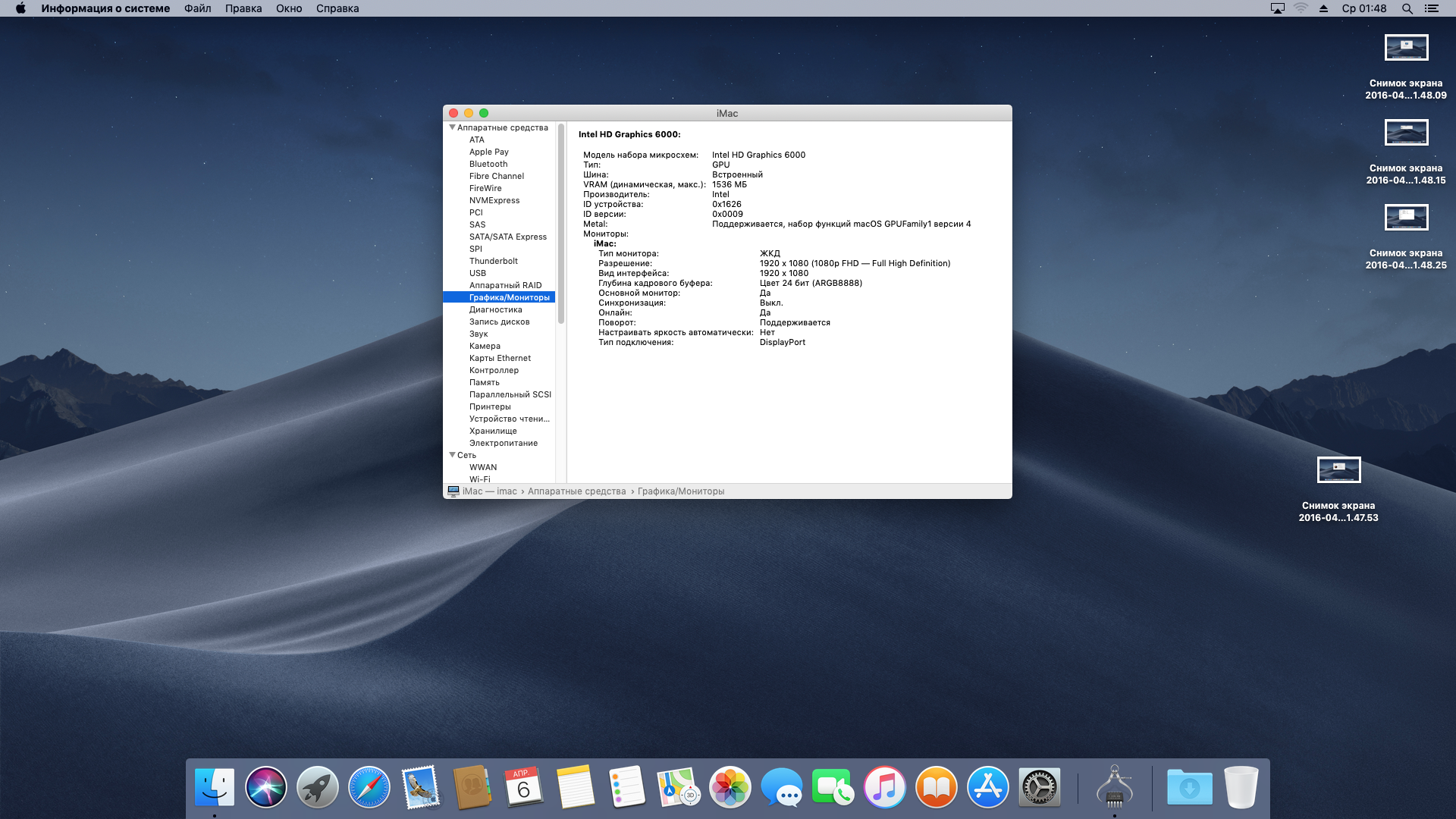1456x819 pixels.
Task: Click Аппаратные средства in path bar
Action: tap(577, 491)
